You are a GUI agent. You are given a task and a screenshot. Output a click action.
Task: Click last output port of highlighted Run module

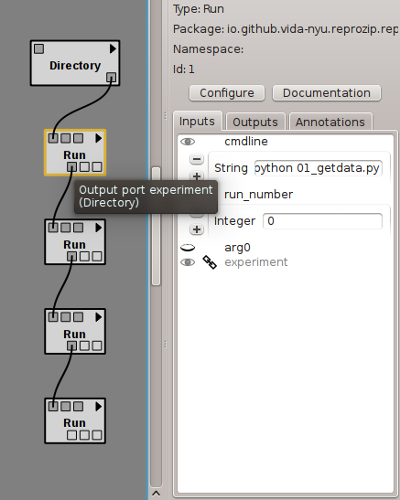point(97,167)
